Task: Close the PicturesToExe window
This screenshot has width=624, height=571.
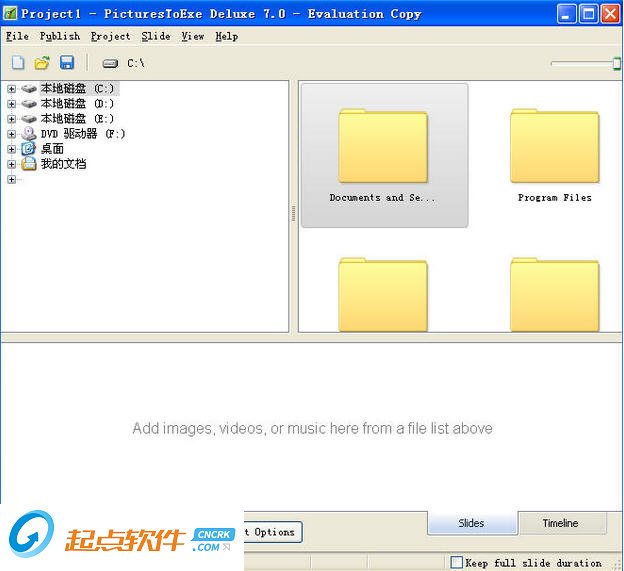Action: coord(610,14)
